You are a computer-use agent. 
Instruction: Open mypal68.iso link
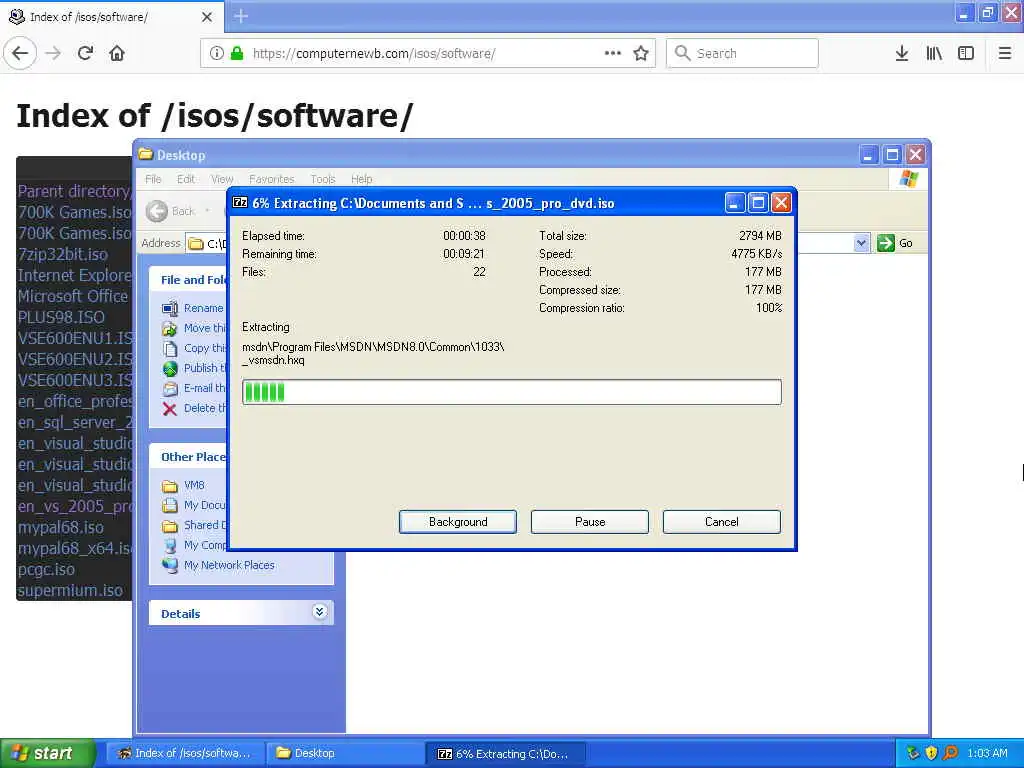click(x=60, y=527)
